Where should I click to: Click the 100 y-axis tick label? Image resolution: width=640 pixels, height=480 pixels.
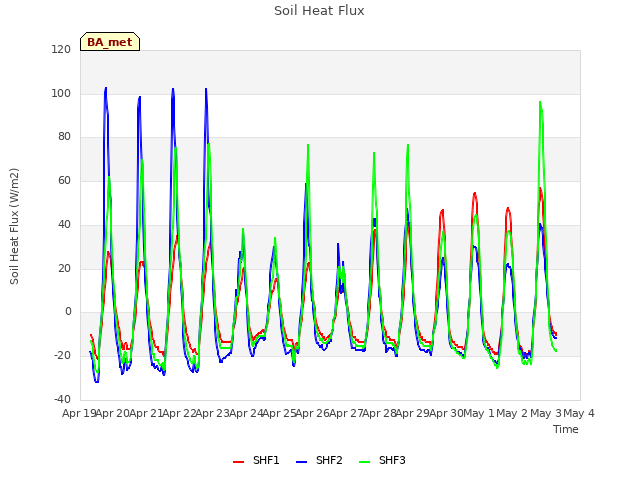(x=61, y=93)
